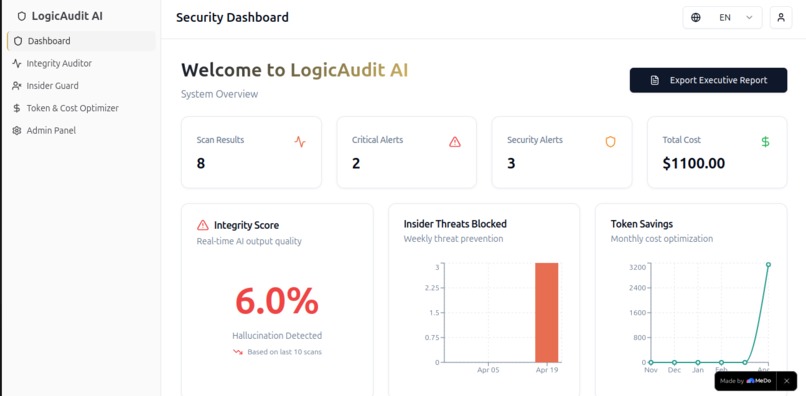Click the top data point on Token Savings line

click(x=768, y=265)
